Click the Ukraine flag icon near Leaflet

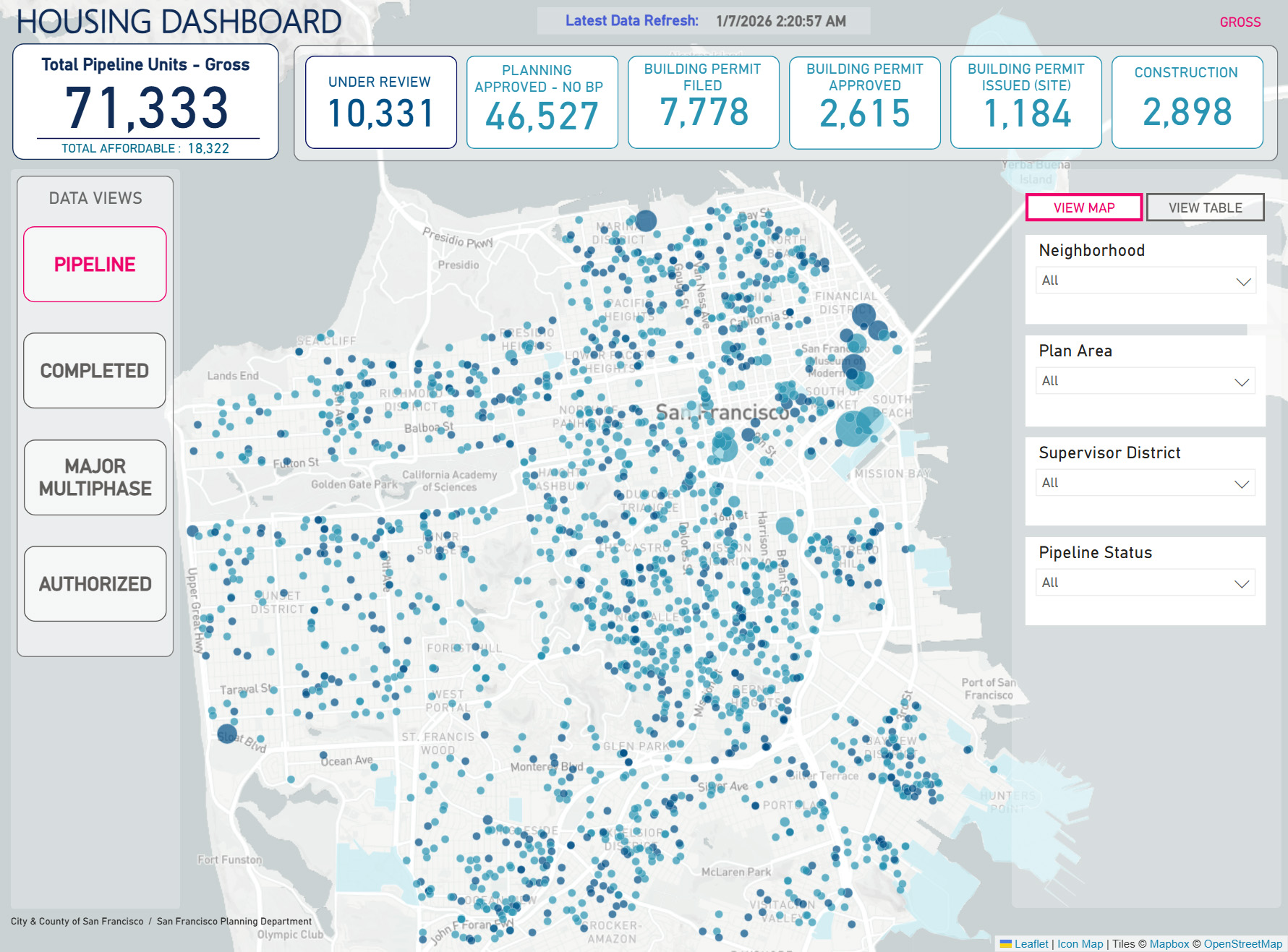(x=1007, y=943)
